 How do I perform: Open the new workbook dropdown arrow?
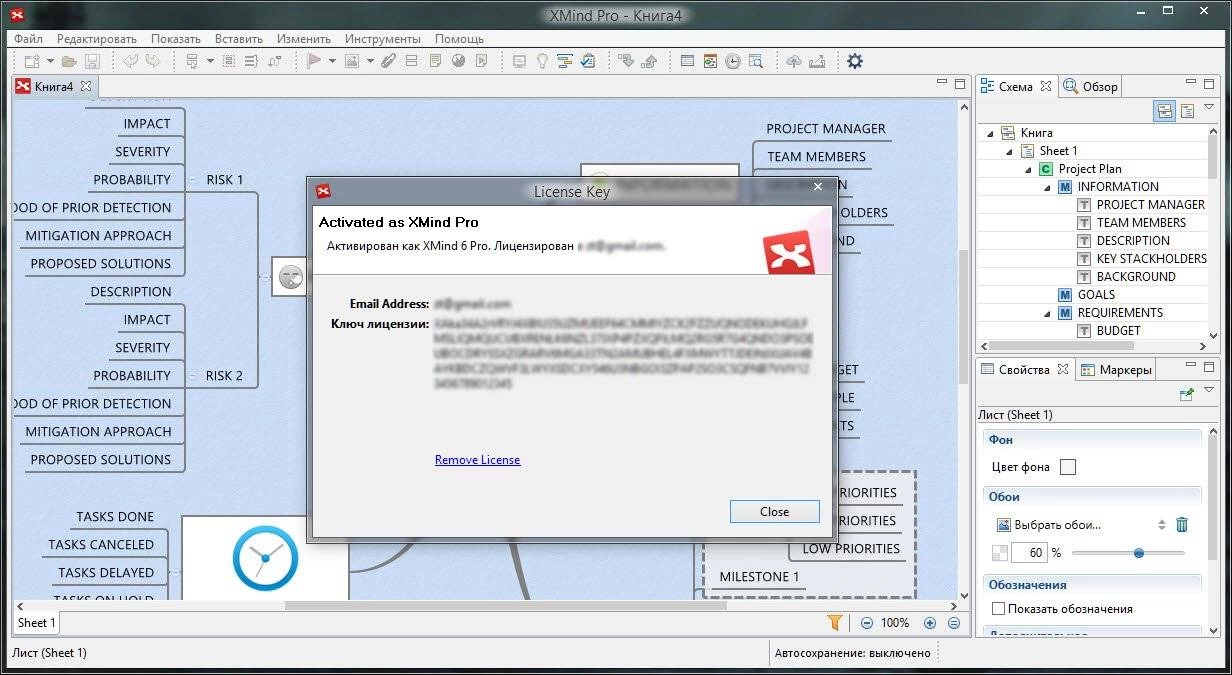[50, 61]
